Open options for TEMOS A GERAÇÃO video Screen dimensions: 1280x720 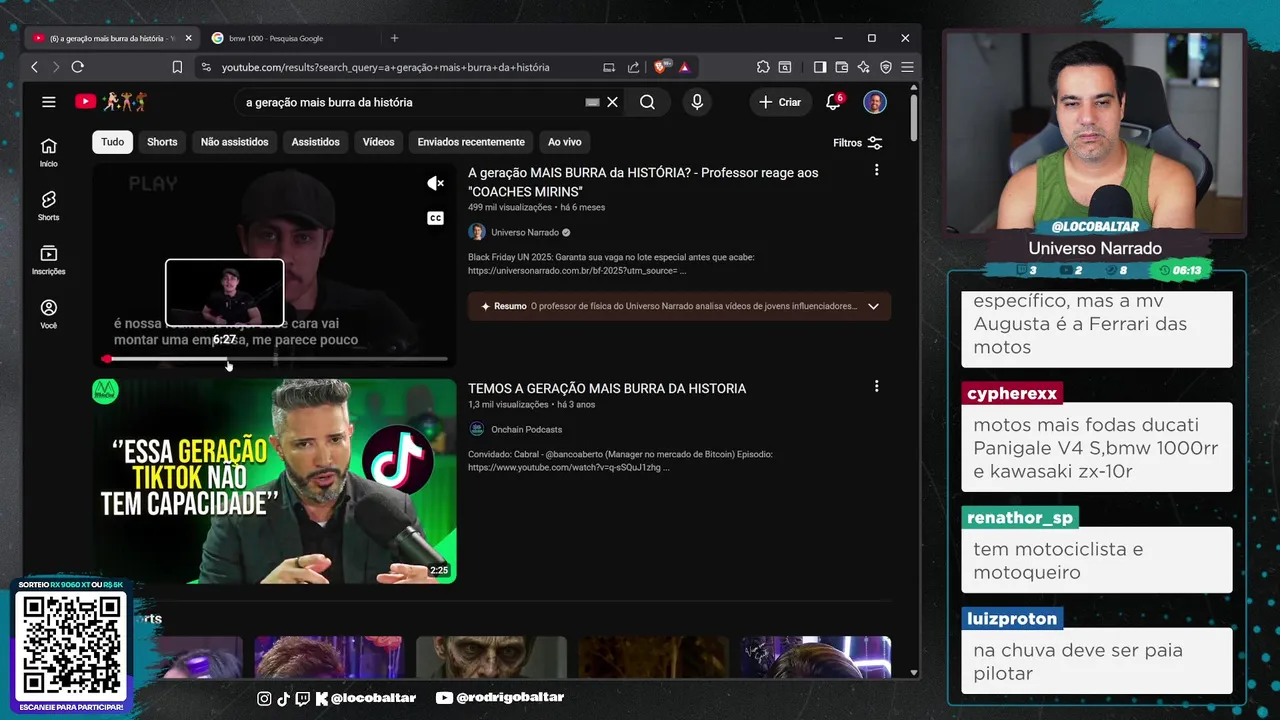pos(876,386)
